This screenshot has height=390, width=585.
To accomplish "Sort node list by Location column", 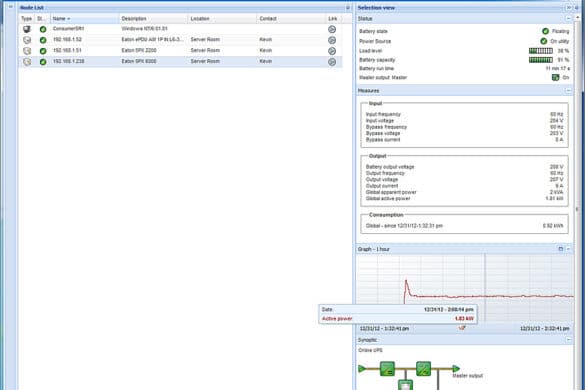I will (x=223, y=18).
